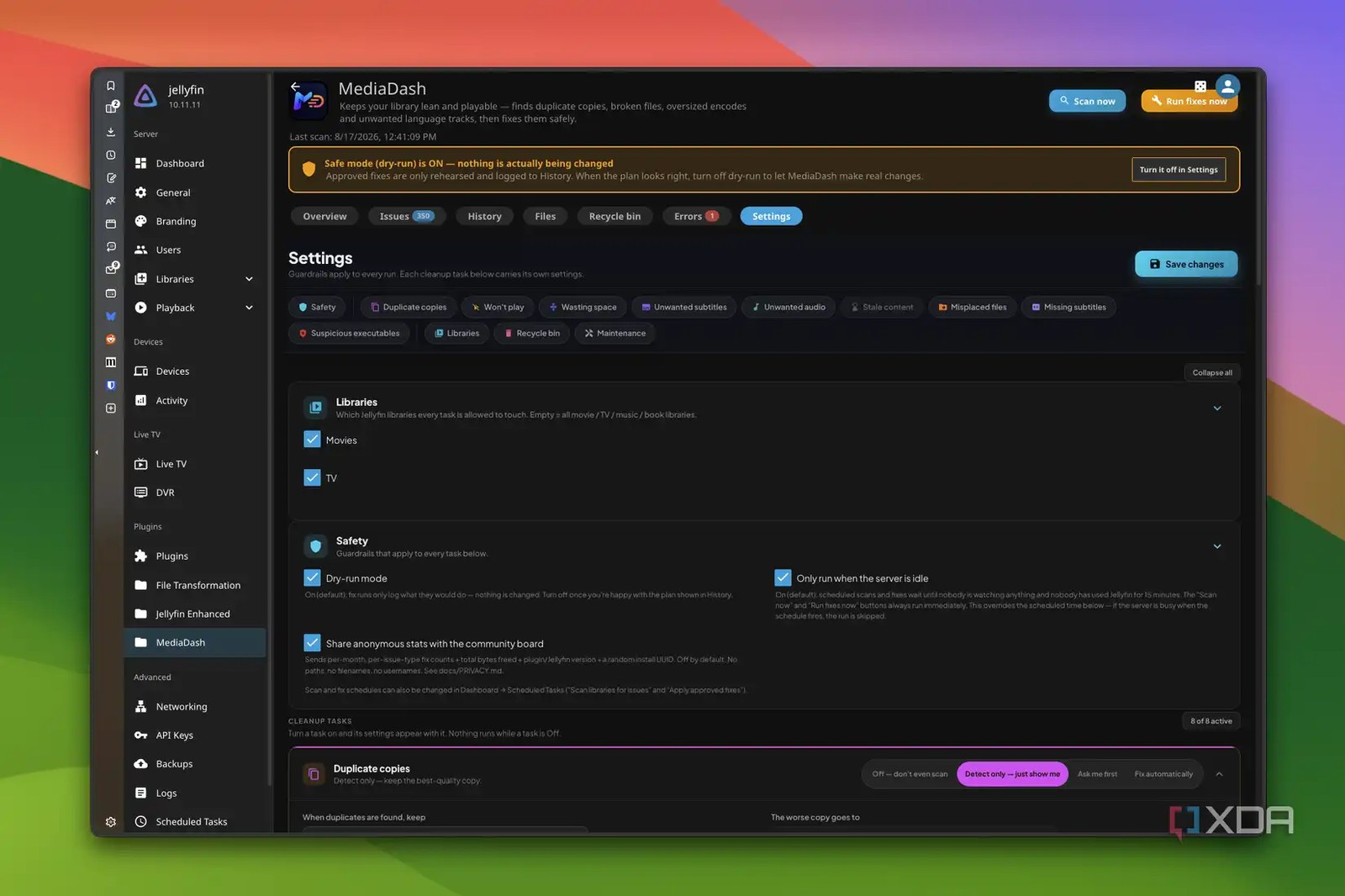Click the Libraries section icon in settings card
This screenshot has width=1345, height=896.
point(315,408)
